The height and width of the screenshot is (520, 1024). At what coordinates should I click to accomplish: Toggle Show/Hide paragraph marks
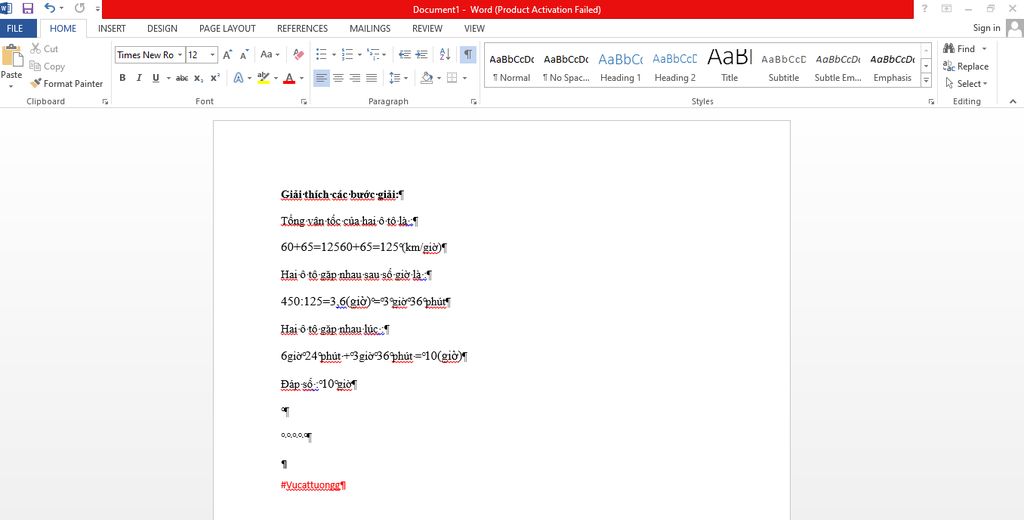pos(468,55)
